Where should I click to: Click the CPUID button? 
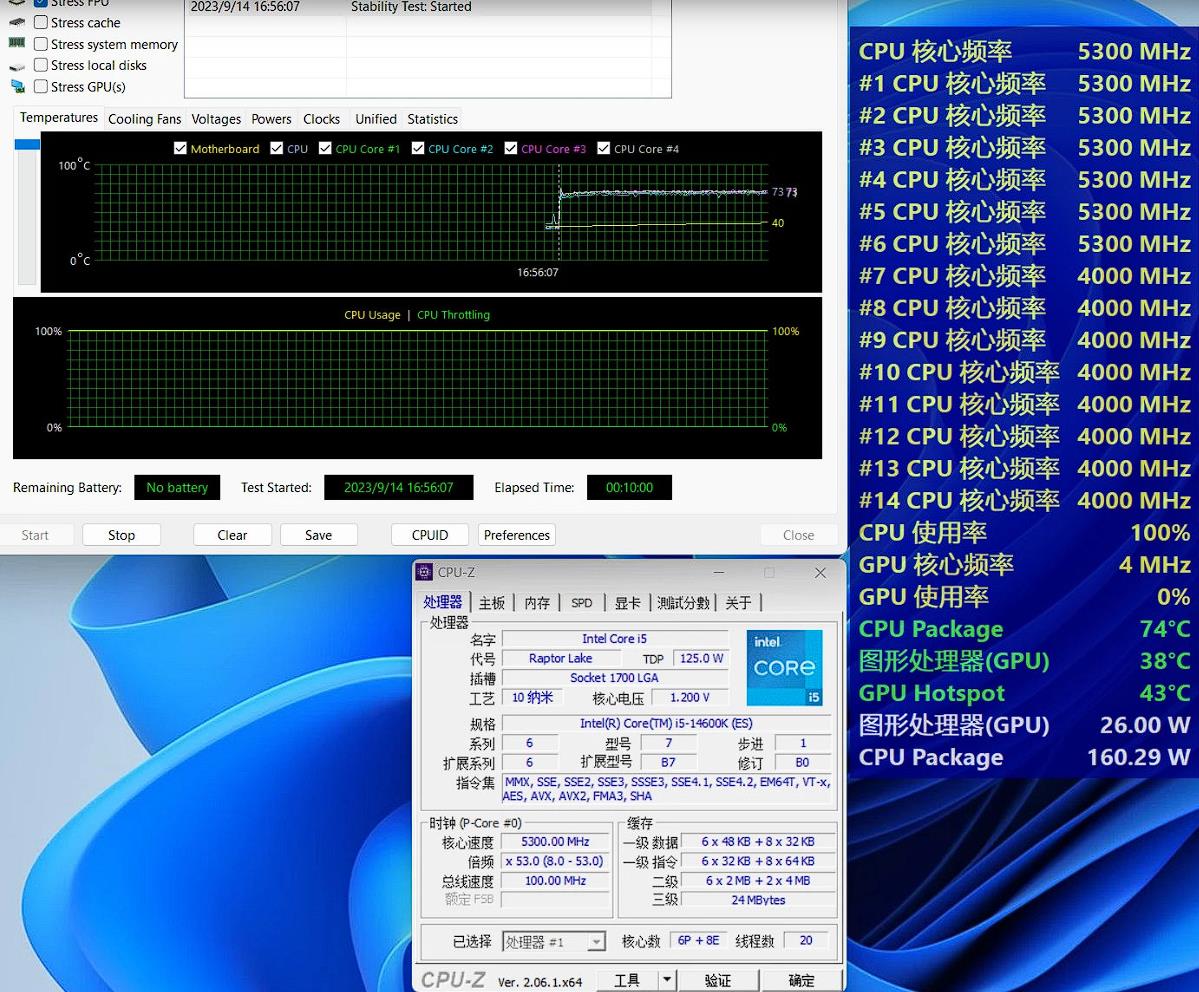pyautogui.click(x=430, y=535)
